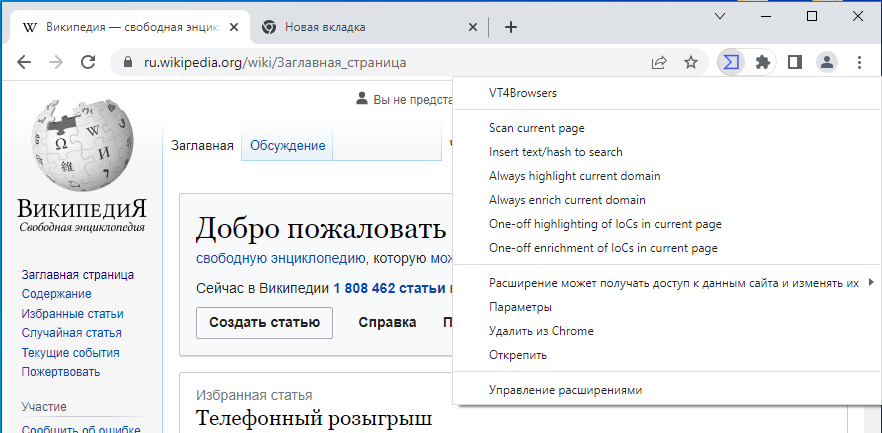Go to Случайная статья

(x=71, y=333)
